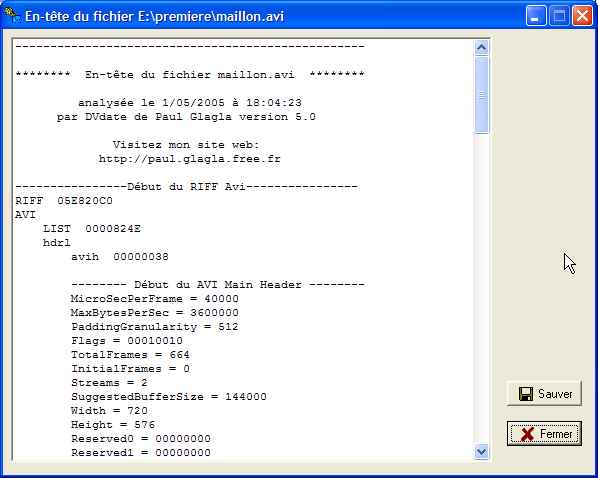Place cursor on the MicroSecPerFrame = 40000 line
598x478 pixels.
click(155, 299)
